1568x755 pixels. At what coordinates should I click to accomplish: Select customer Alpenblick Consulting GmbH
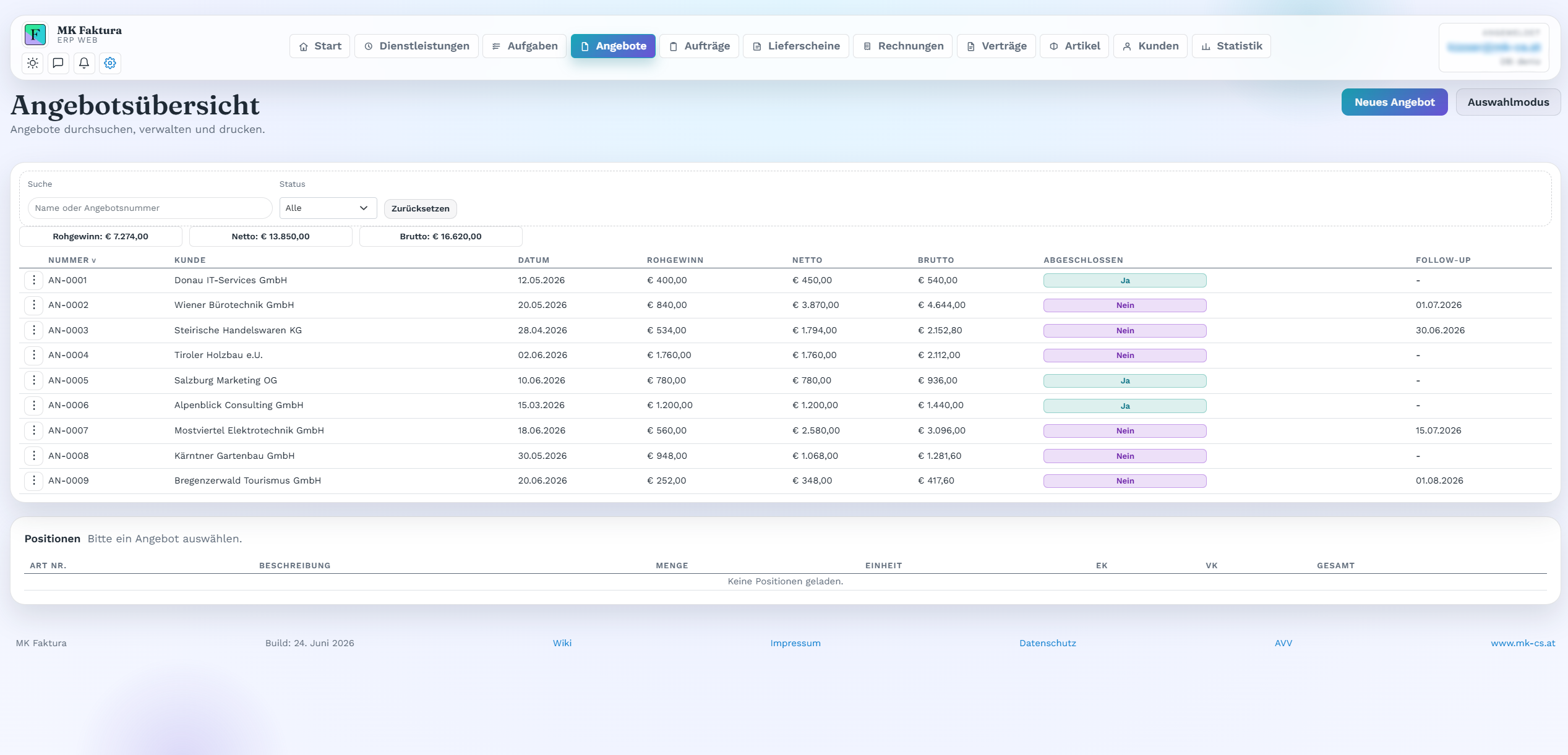click(239, 405)
